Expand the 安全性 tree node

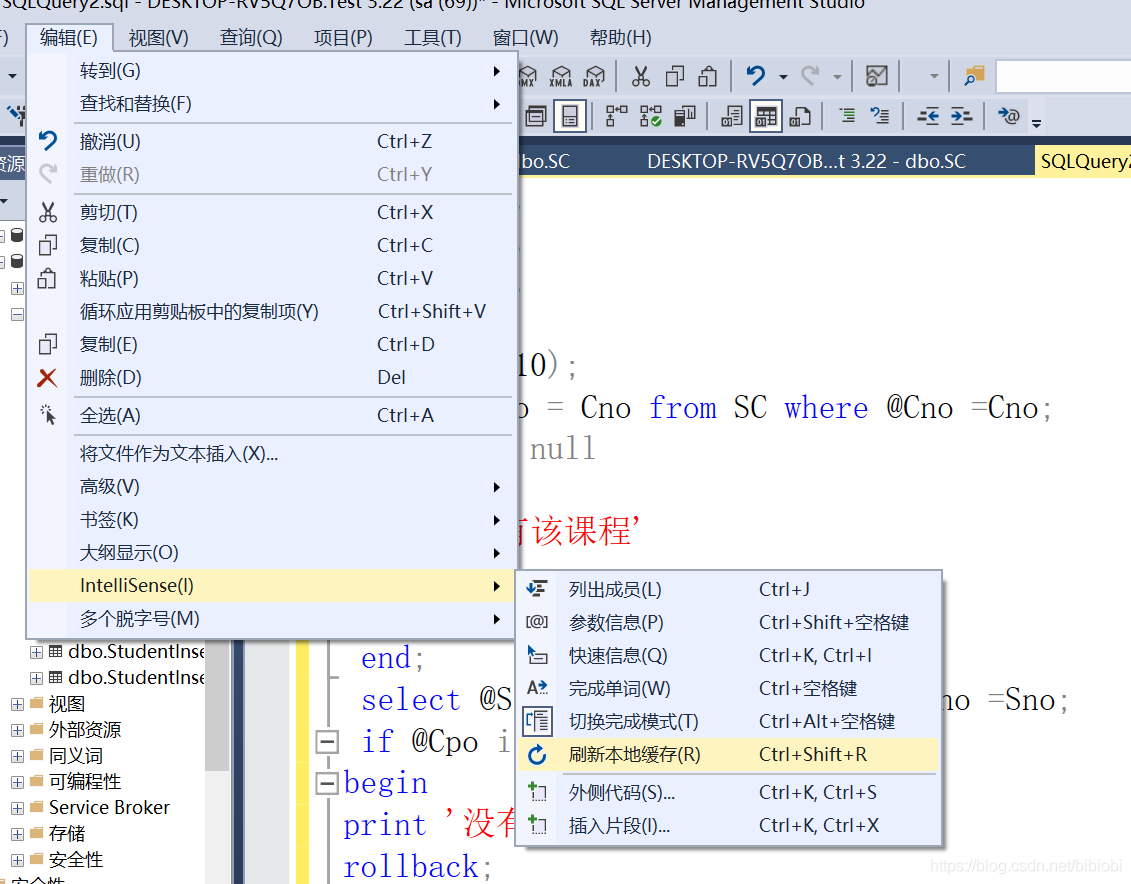point(18,860)
